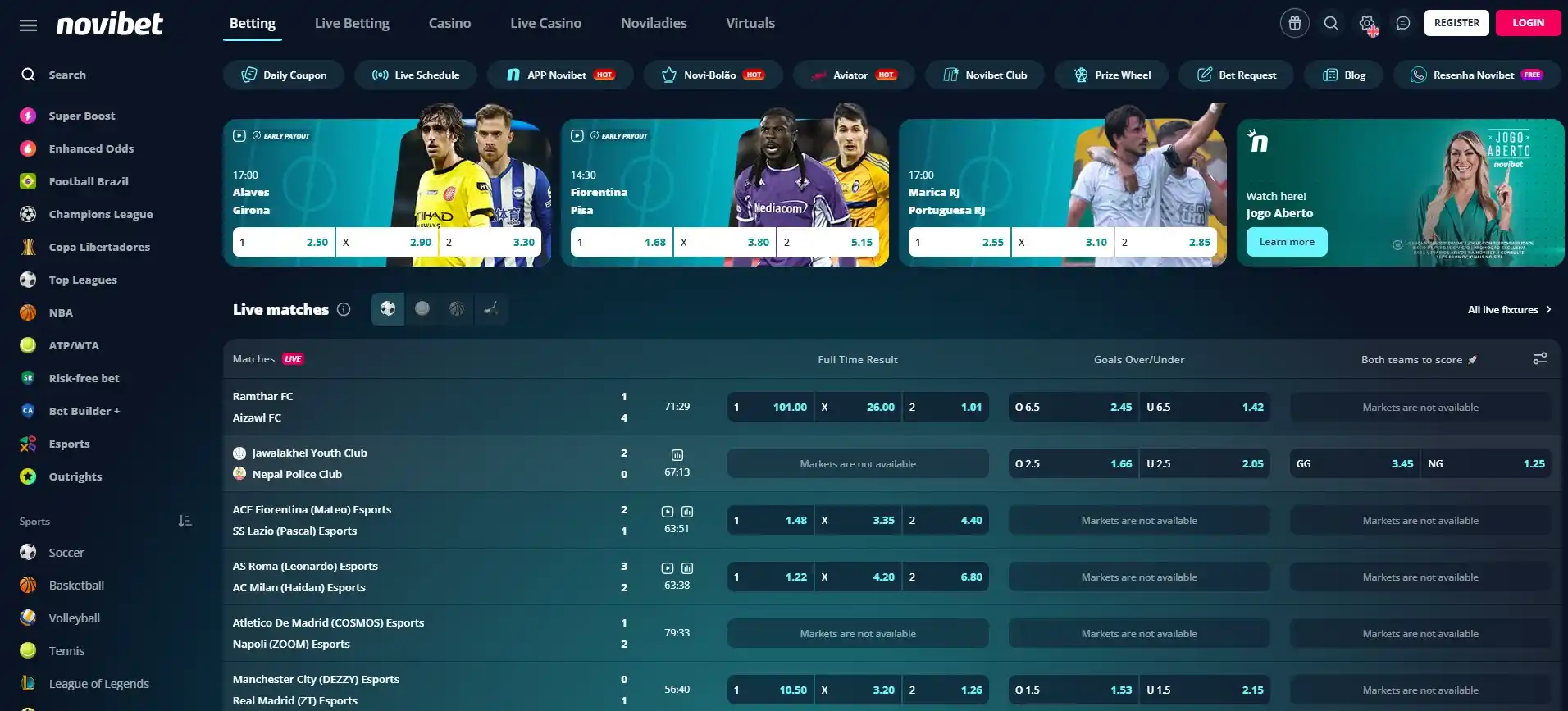Click the LOGIN button
This screenshot has width=1568, height=711.
1527,23
